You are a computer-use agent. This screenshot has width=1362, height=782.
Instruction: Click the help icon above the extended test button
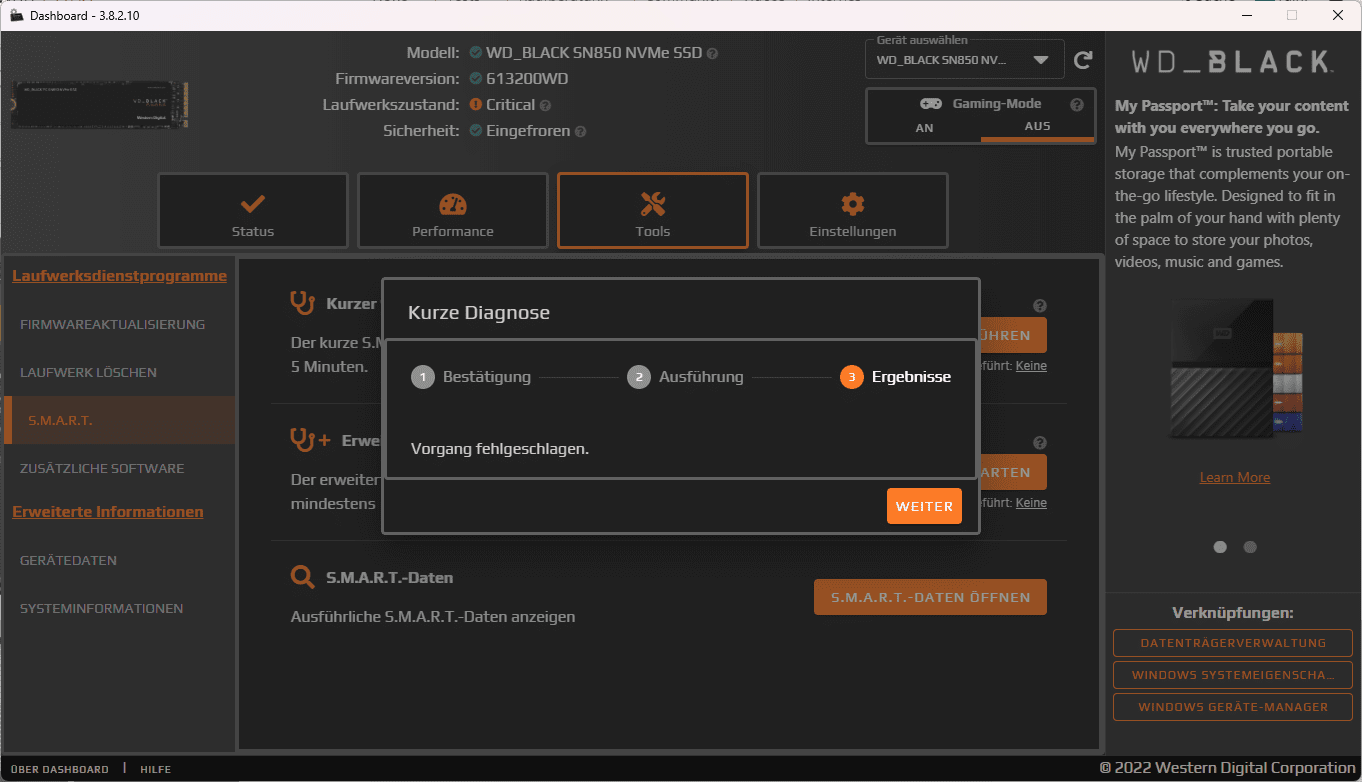coord(1040,443)
